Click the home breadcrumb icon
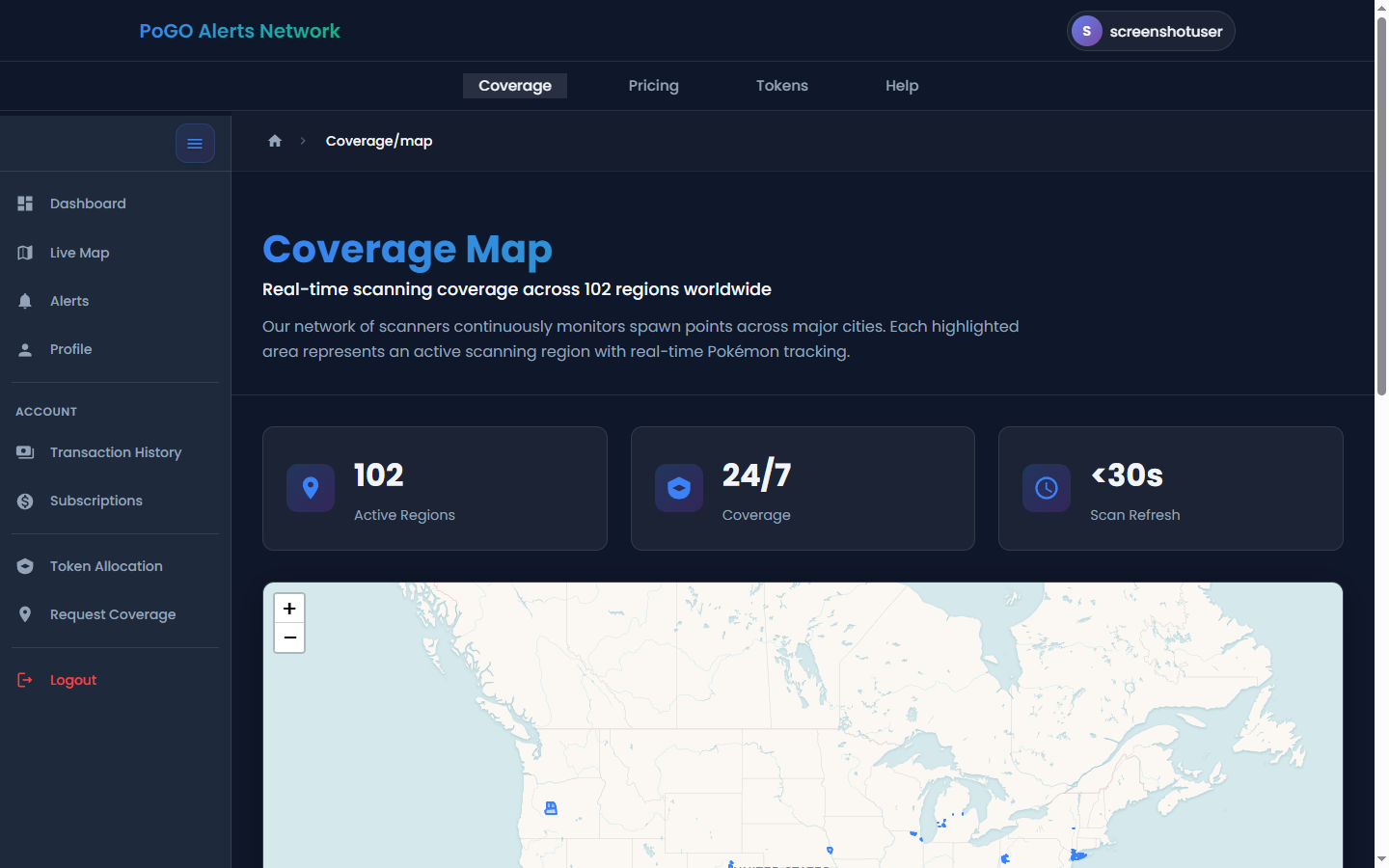The height and width of the screenshot is (868, 1389). tap(275, 141)
